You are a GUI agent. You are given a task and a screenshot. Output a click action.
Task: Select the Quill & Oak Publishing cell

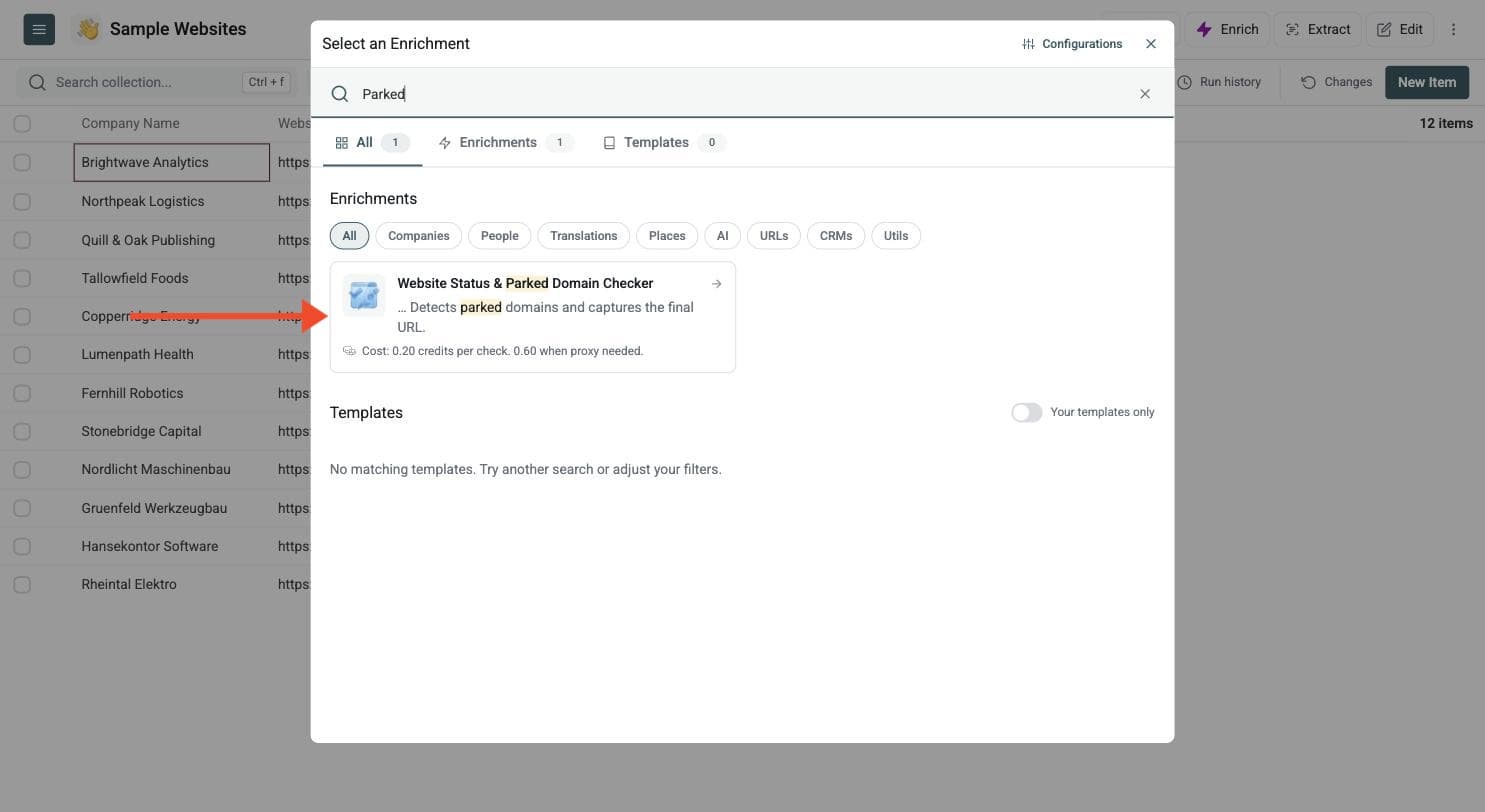click(x=172, y=240)
